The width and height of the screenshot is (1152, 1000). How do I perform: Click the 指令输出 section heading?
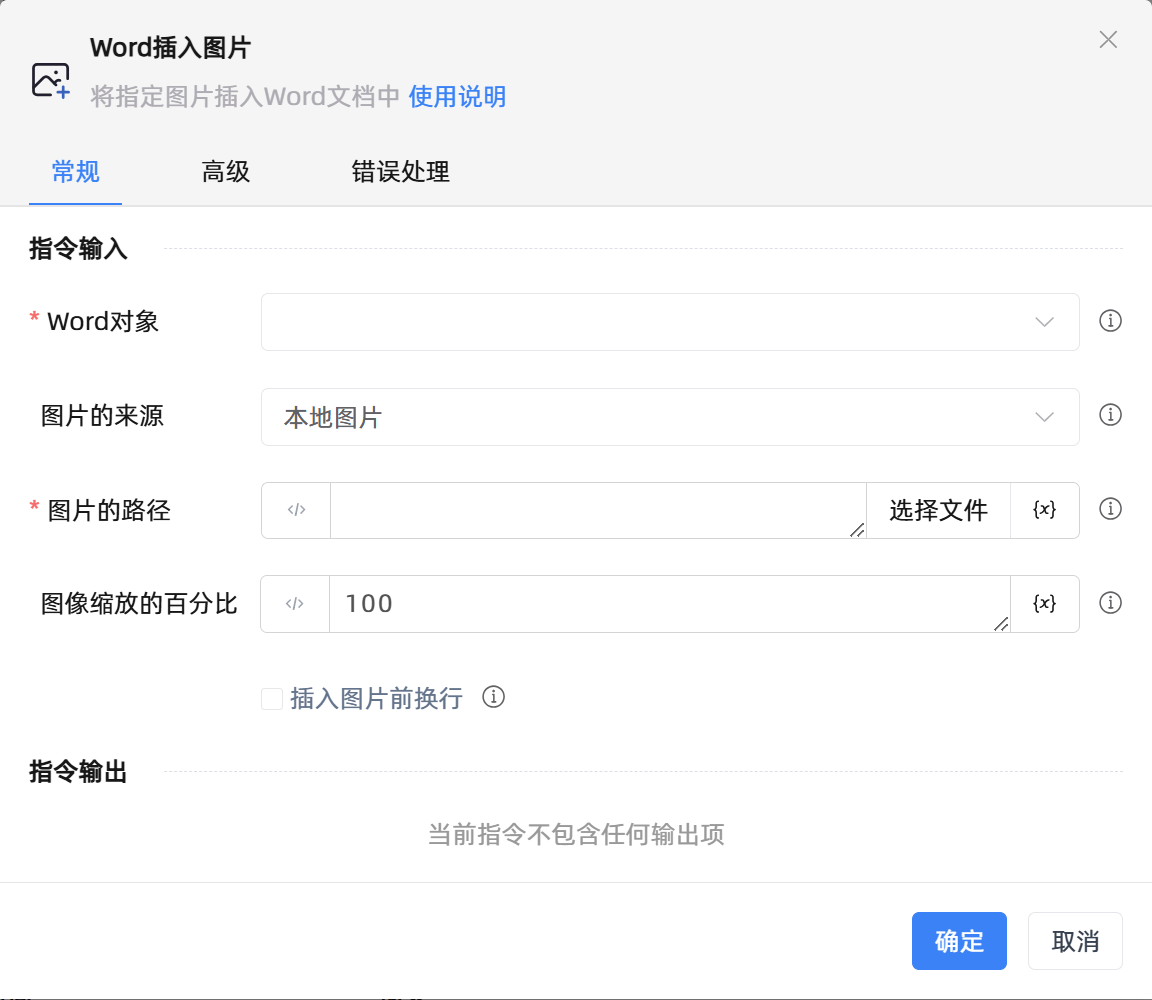(x=79, y=772)
